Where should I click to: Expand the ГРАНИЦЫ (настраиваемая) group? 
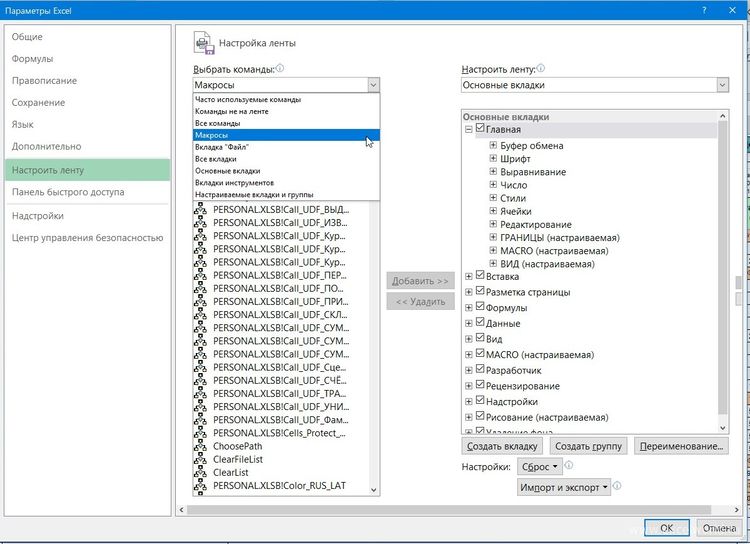(x=493, y=237)
